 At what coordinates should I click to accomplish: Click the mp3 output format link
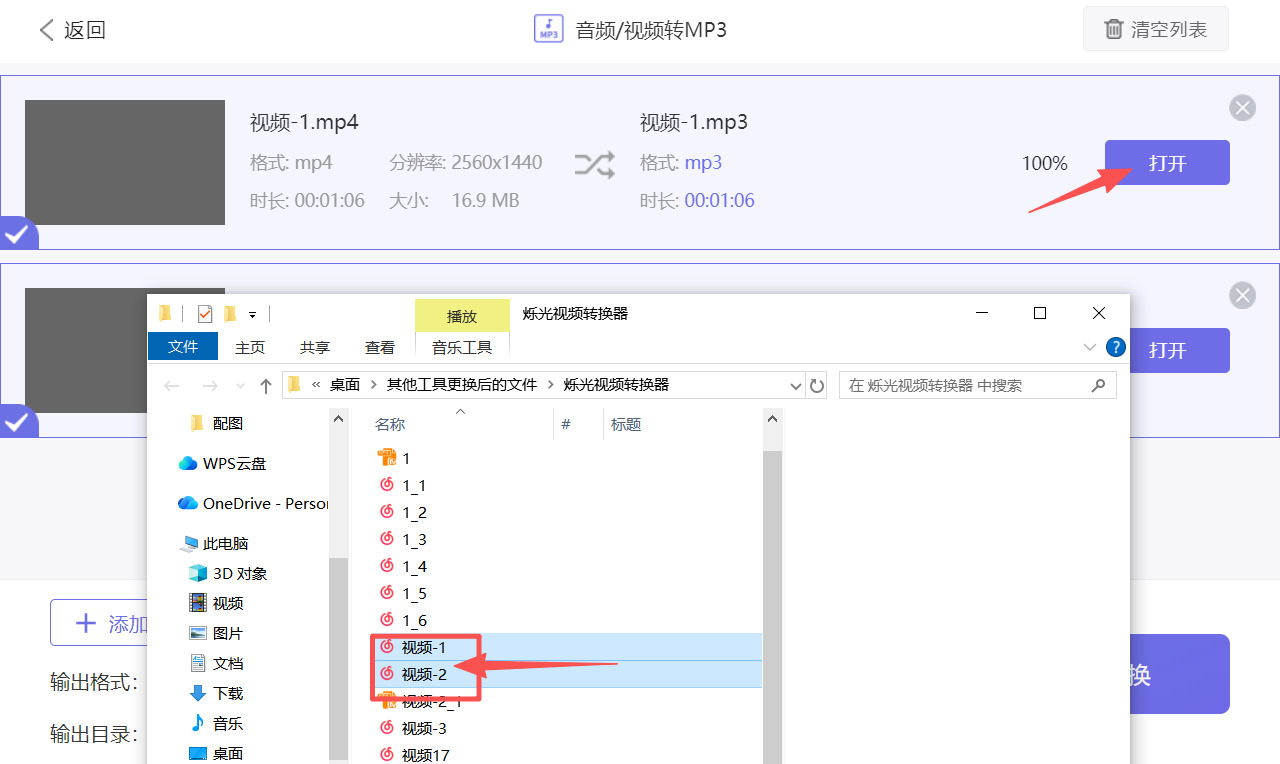pos(703,163)
